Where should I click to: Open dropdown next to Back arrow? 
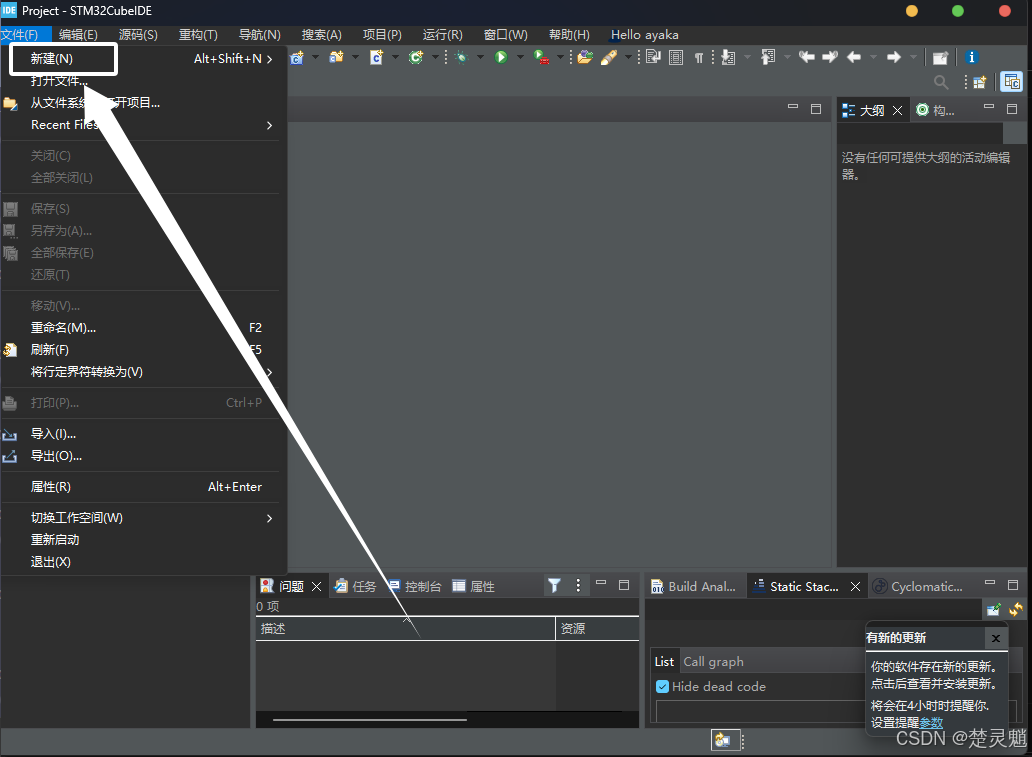(x=873, y=57)
